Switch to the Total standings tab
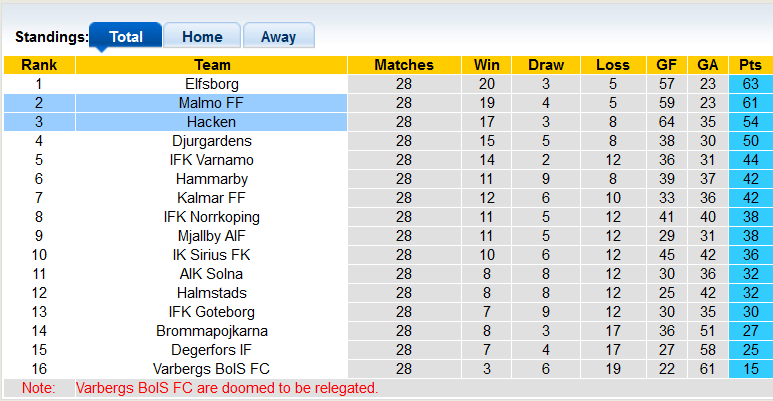The height and width of the screenshot is (401, 773). [125, 37]
